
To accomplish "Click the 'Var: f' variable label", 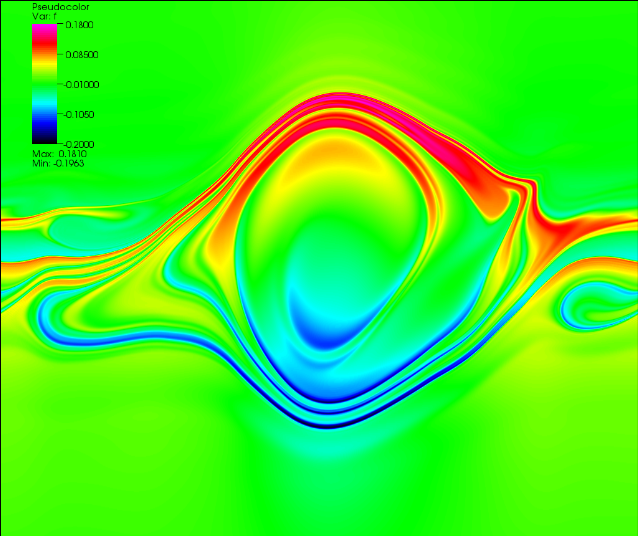I will 44,17.
